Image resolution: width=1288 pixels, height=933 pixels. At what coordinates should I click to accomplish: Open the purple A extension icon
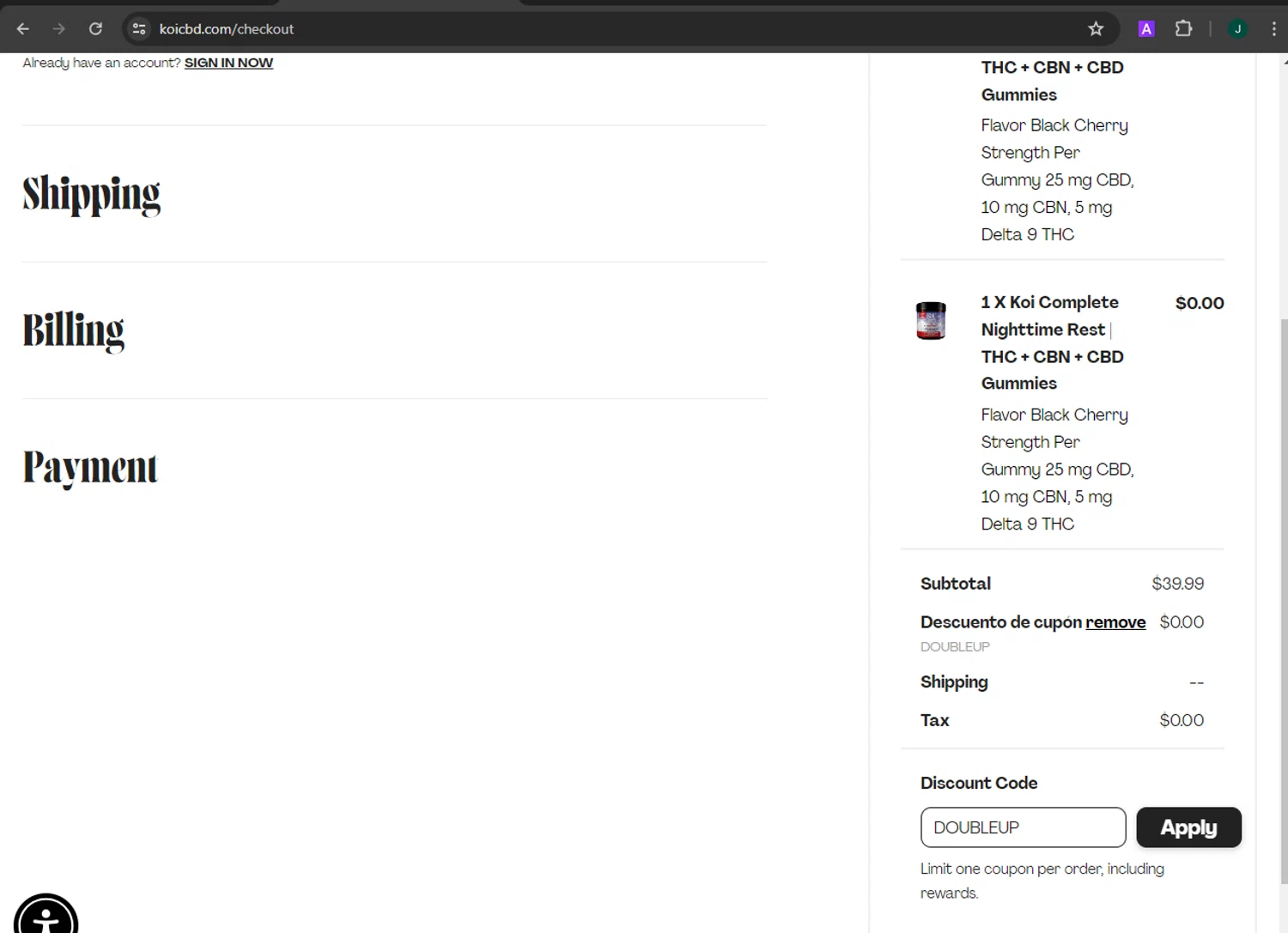point(1146,29)
